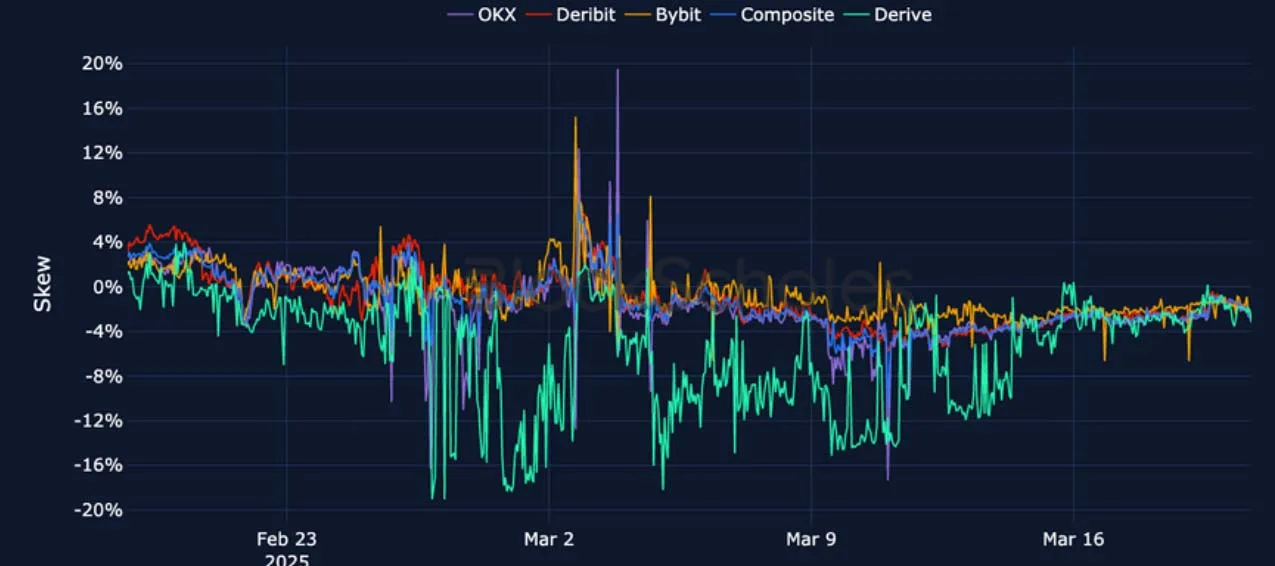Click the -4% y-axis label
This screenshot has height=566, width=1275.
coord(103,332)
